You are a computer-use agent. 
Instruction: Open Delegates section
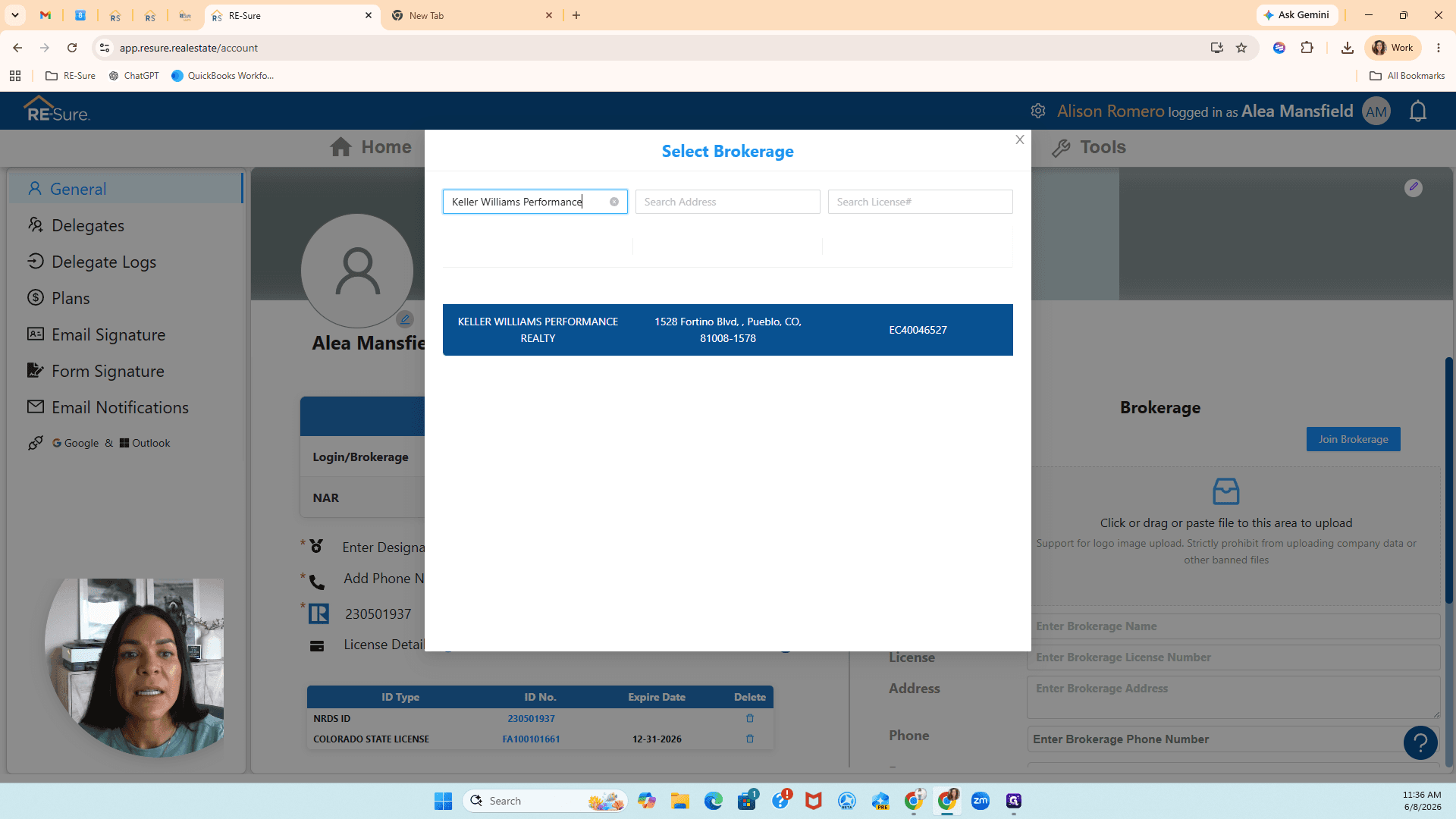click(x=87, y=225)
